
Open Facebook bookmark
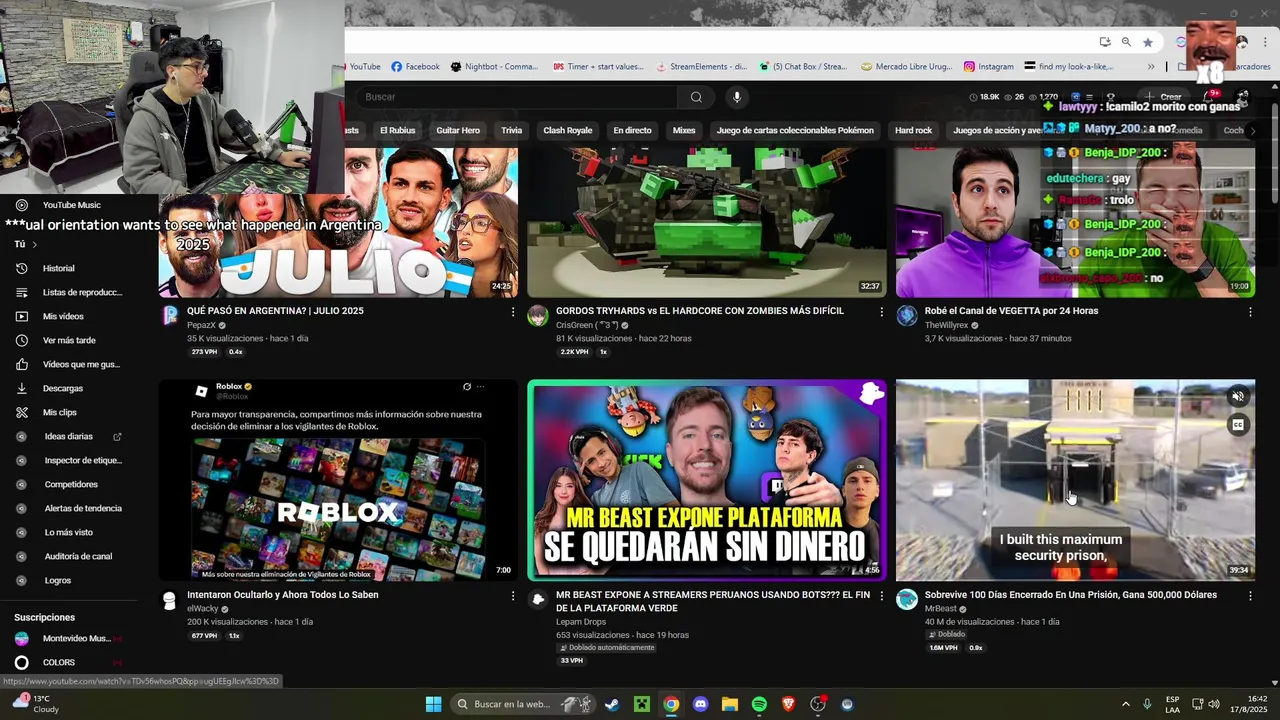(x=415, y=67)
